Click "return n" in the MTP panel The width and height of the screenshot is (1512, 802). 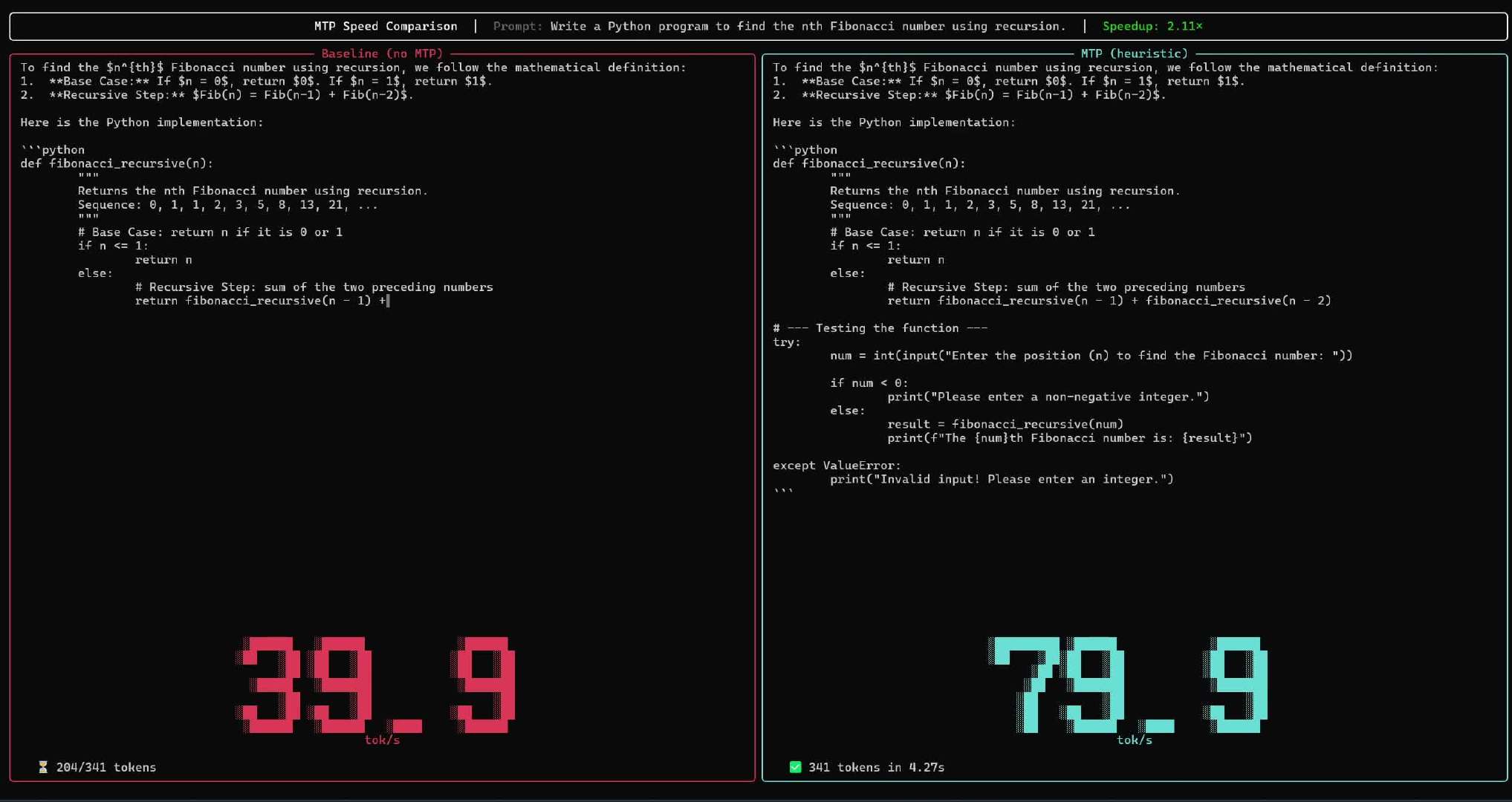[x=915, y=260]
